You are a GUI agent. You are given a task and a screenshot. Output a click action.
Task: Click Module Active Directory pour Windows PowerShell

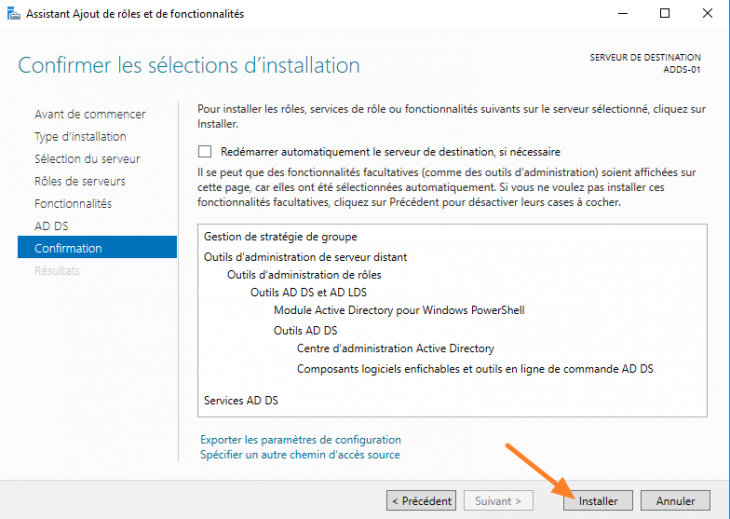coord(399,310)
